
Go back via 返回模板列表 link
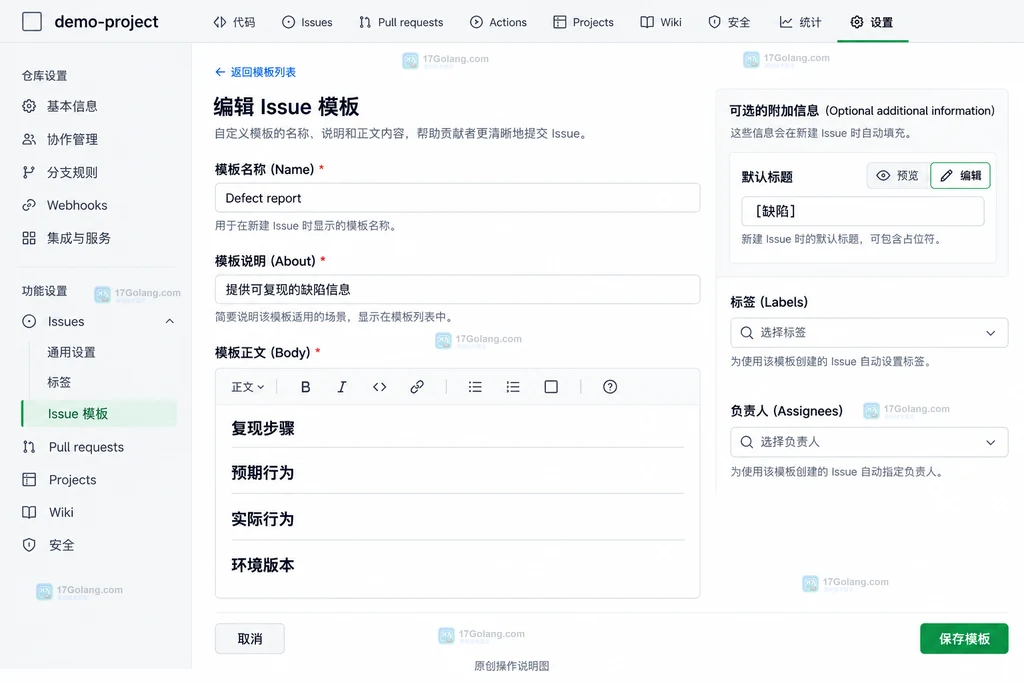263,72
